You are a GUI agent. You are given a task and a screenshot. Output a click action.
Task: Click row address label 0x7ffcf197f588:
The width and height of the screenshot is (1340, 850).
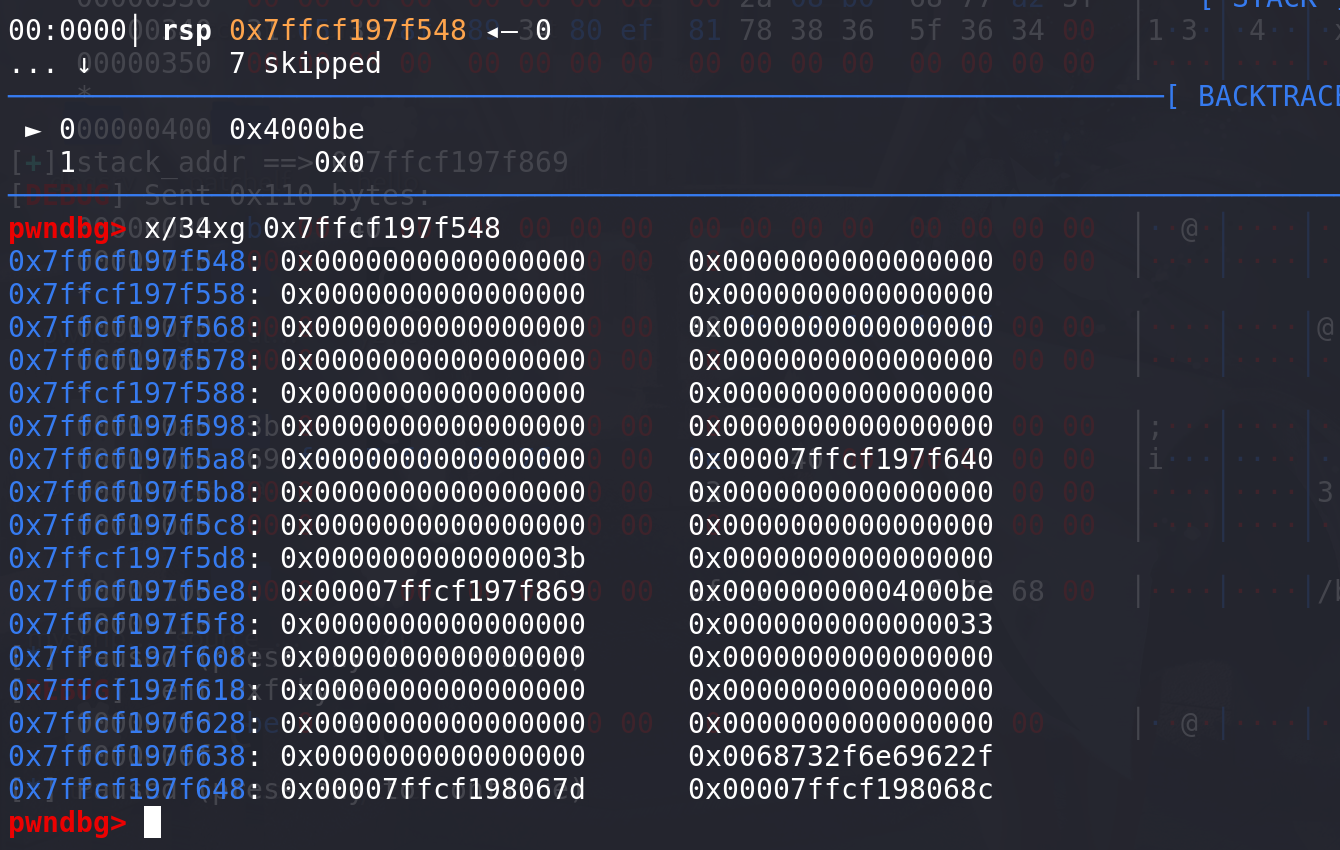135,394
